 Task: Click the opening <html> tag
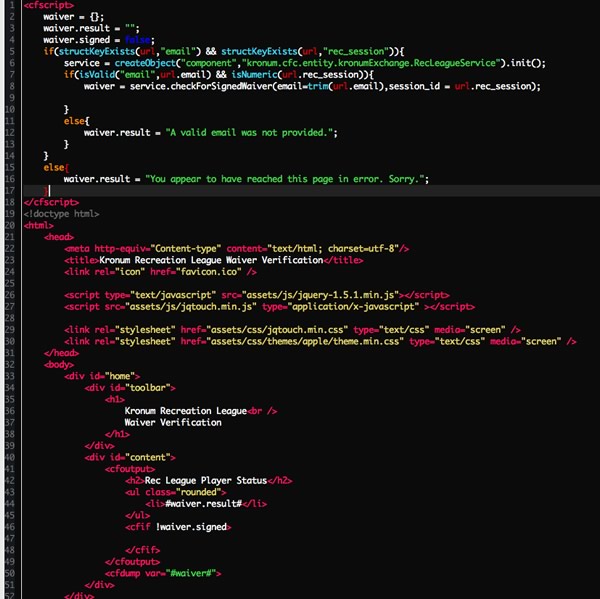(38, 225)
